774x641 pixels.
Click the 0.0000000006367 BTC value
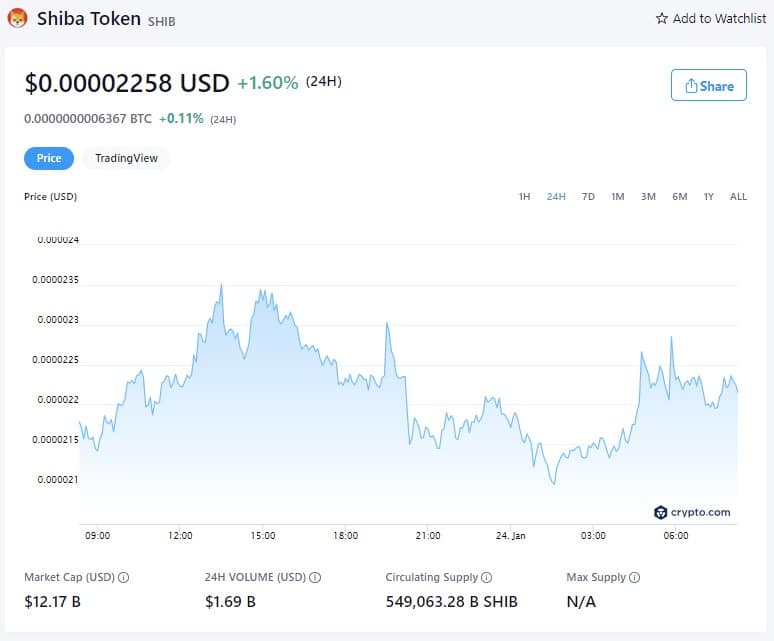88,118
